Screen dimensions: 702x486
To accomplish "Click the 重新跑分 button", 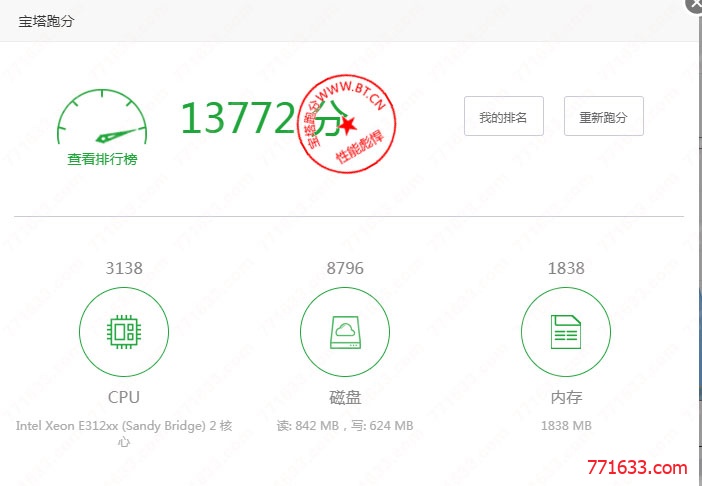I will point(604,116).
